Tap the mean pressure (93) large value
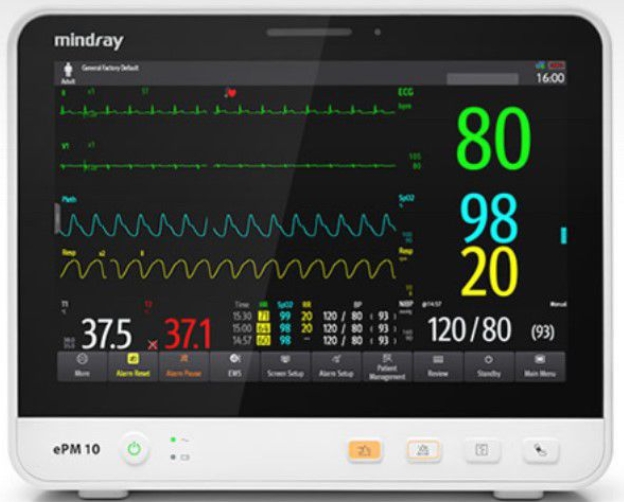Viewport: 624px width, 502px height. pyautogui.click(x=543, y=332)
